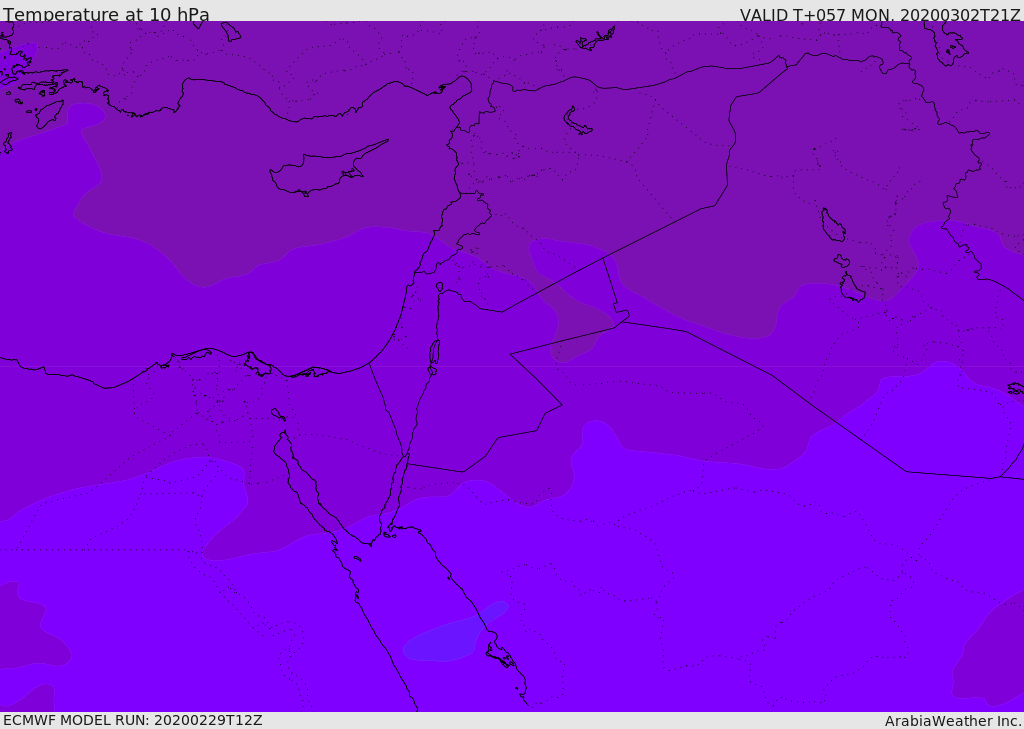Click the 'Temperature at 10 hPa' title text
This screenshot has height=729, width=1024.
click(x=106, y=14)
